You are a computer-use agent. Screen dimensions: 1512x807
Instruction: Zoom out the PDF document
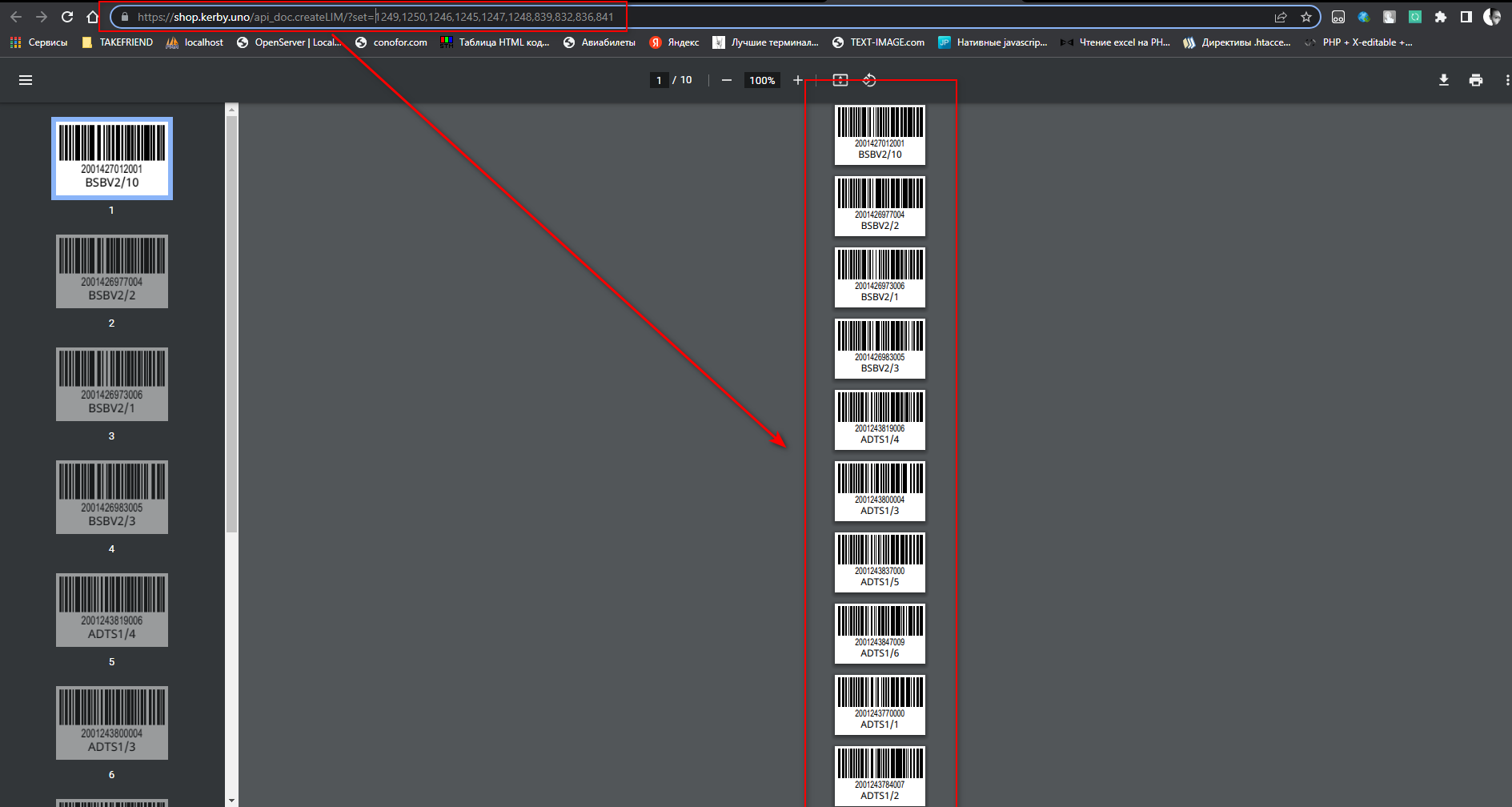click(x=727, y=80)
